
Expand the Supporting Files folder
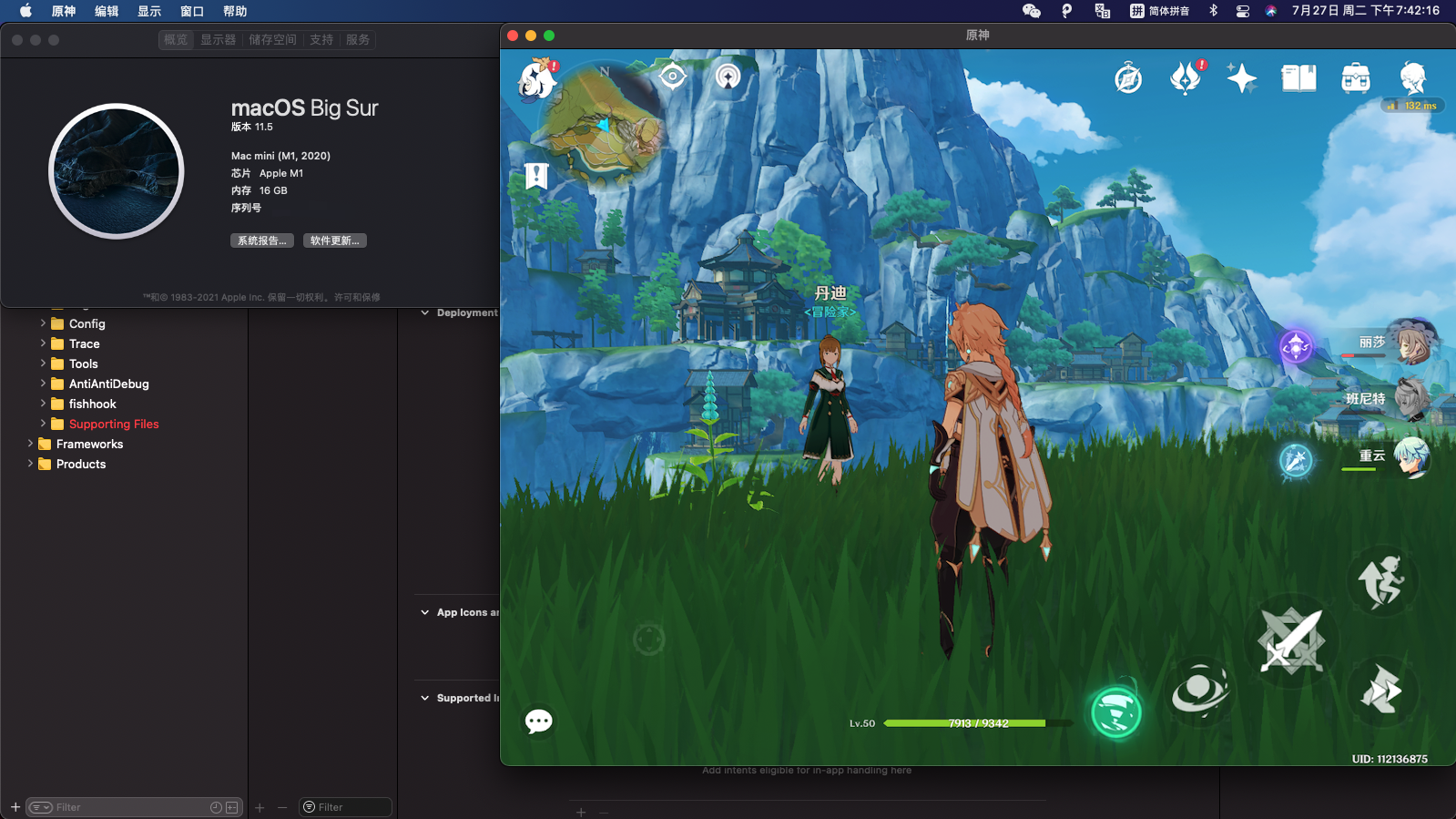[43, 423]
